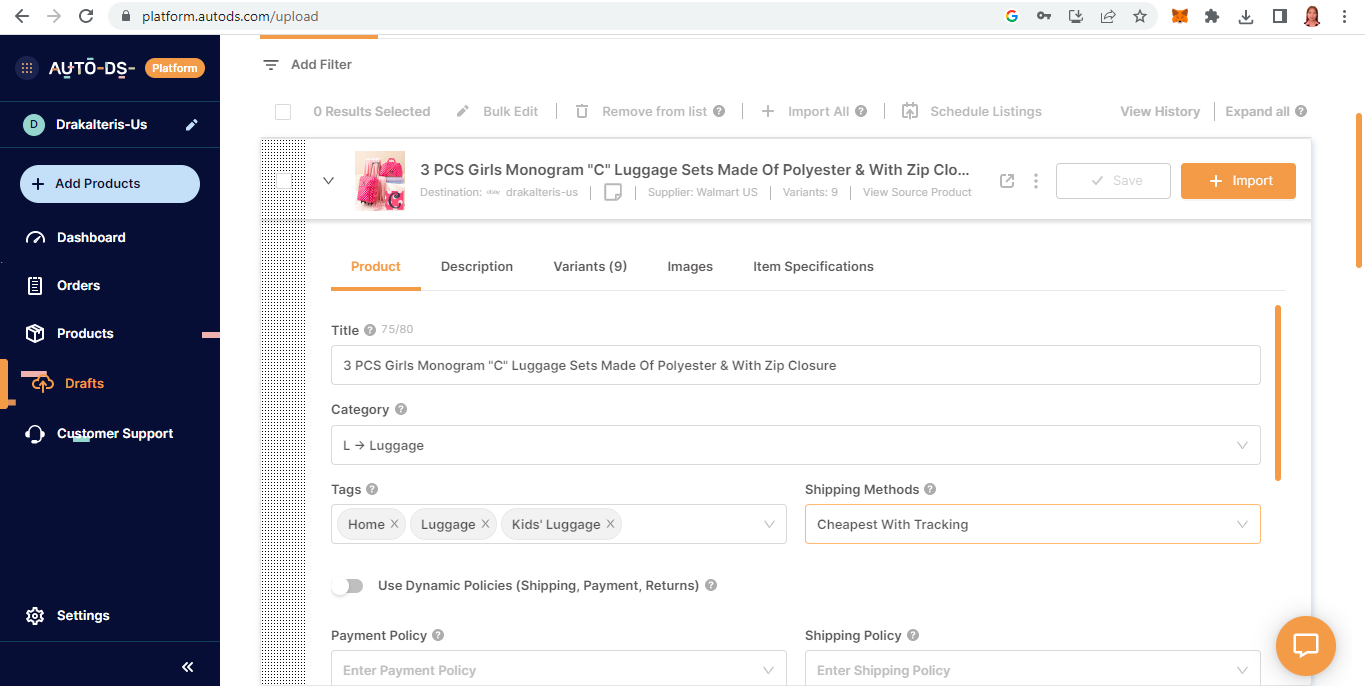This screenshot has height=686, width=1365.
Task: Toggle Use Dynamic Policies switch
Action: coord(348,586)
